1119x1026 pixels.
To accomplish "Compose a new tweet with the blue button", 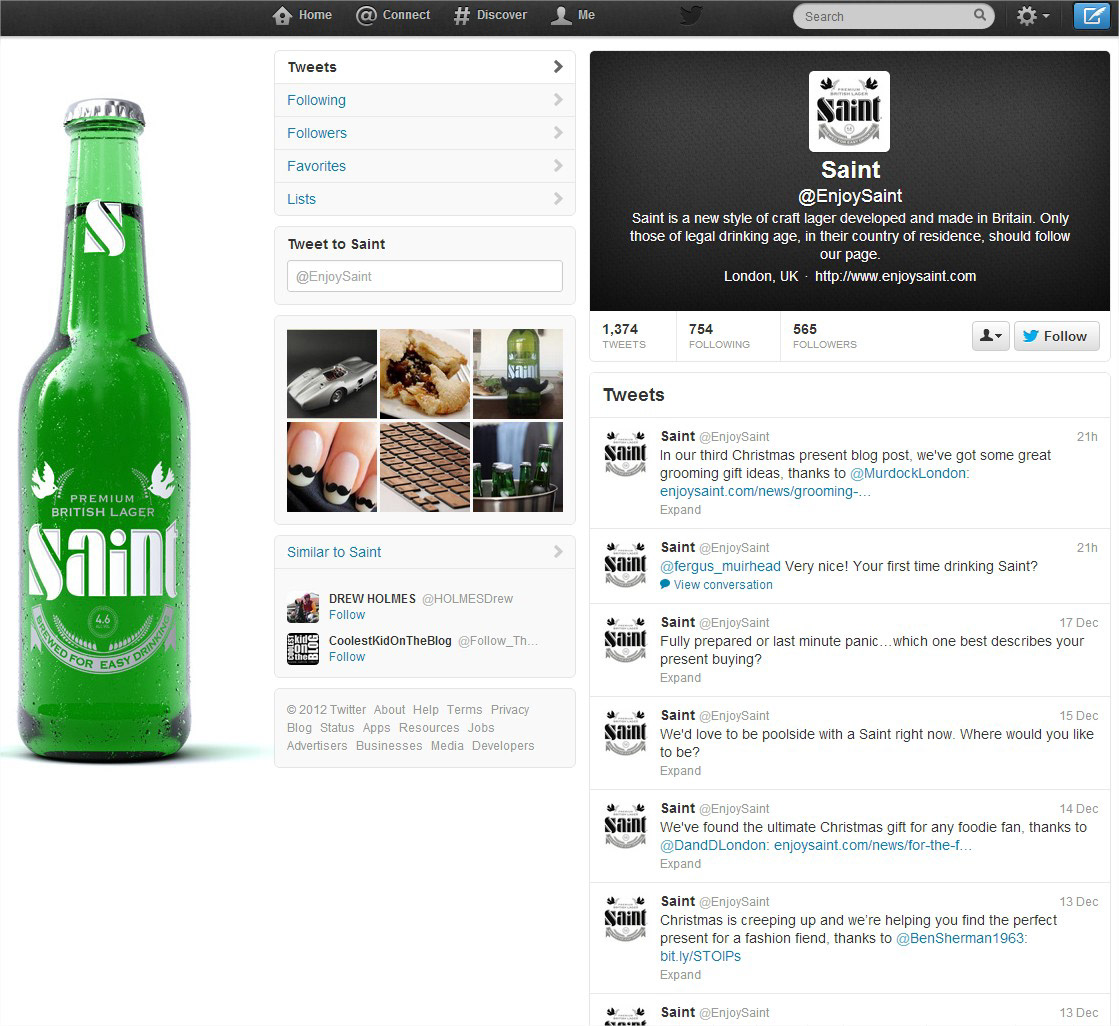I will click(x=1091, y=16).
